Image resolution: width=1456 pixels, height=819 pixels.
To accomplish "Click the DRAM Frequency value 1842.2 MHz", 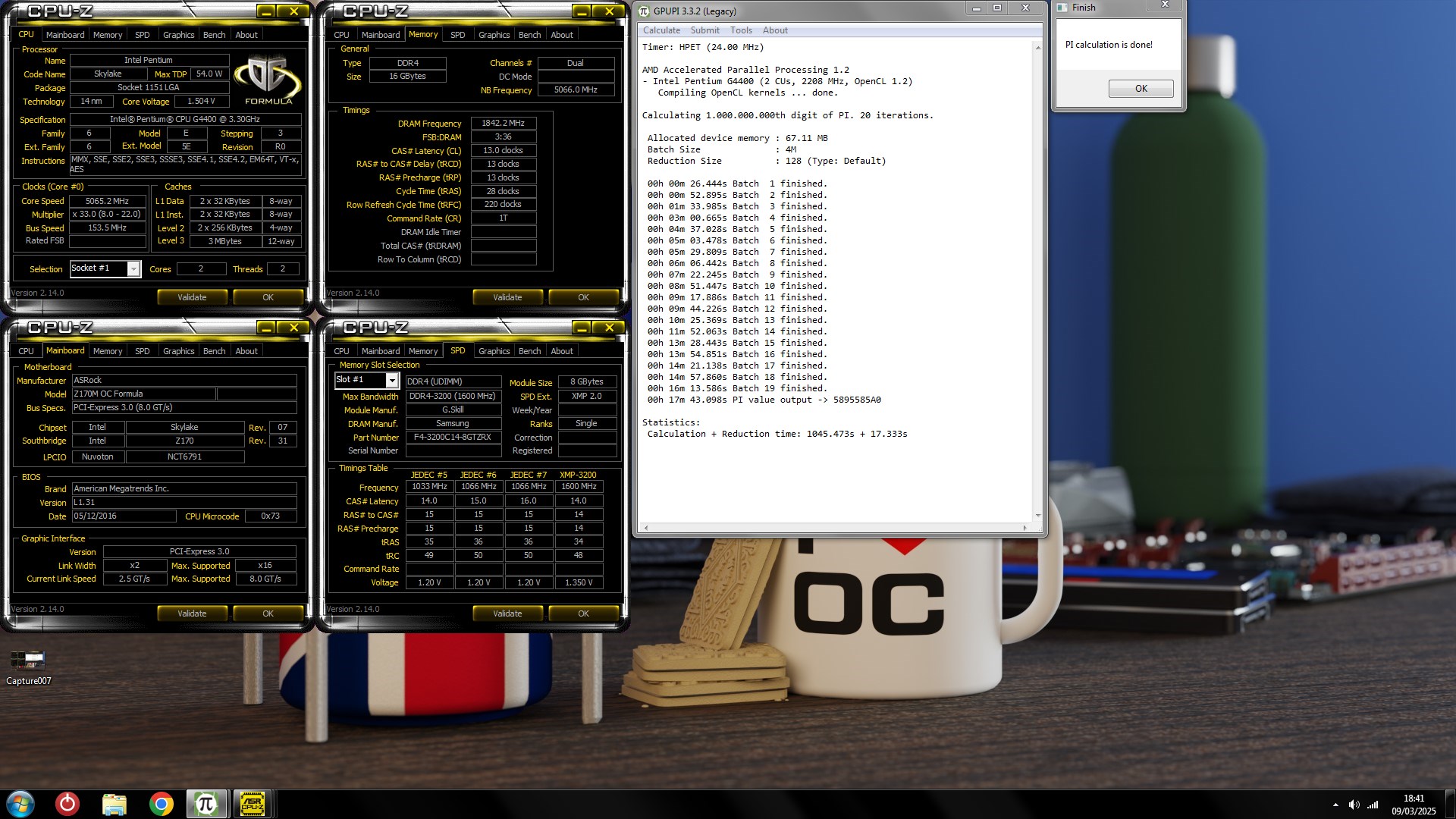I will [x=503, y=123].
